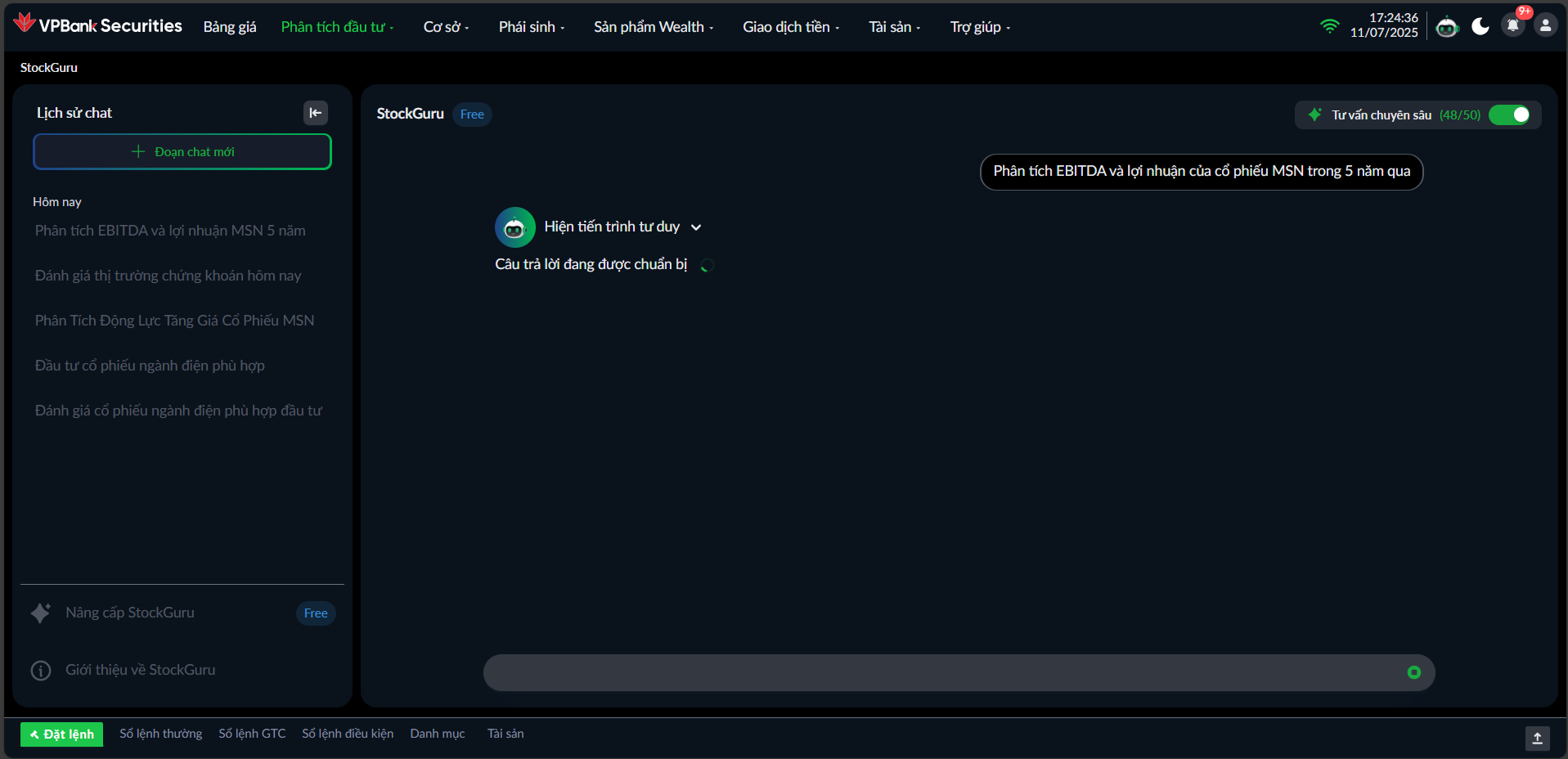Click the upload arrow icon at bottom right
This screenshot has height=759, width=1568.
click(1537, 738)
